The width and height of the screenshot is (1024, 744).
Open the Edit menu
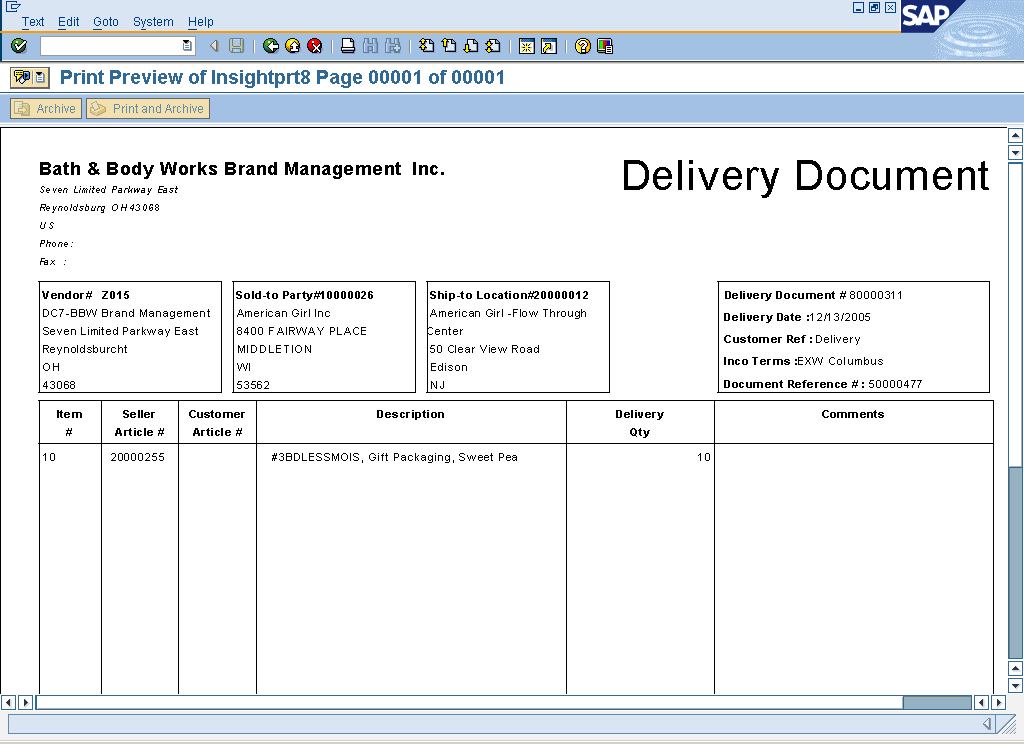[x=69, y=22]
